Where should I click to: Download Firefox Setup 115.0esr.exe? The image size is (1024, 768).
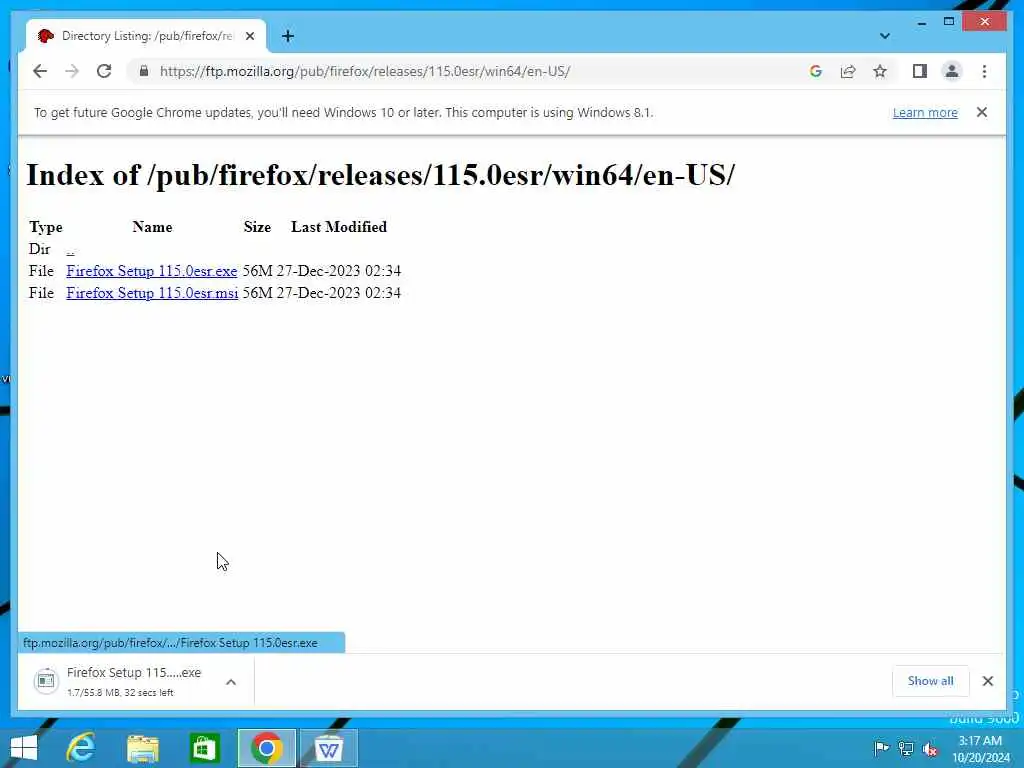pyautogui.click(x=152, y=271)
